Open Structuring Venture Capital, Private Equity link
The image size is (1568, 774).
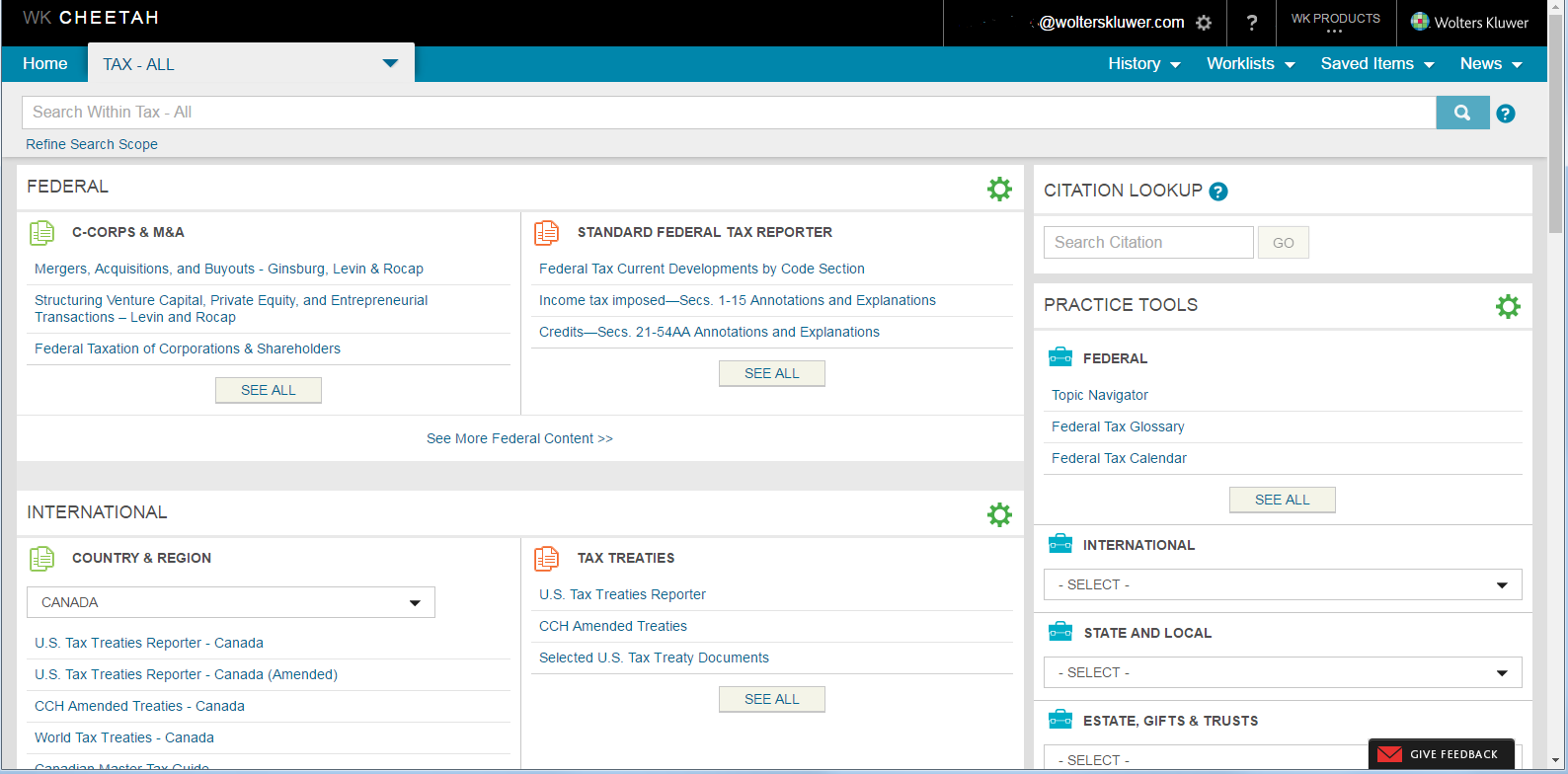tap(231, 309)
